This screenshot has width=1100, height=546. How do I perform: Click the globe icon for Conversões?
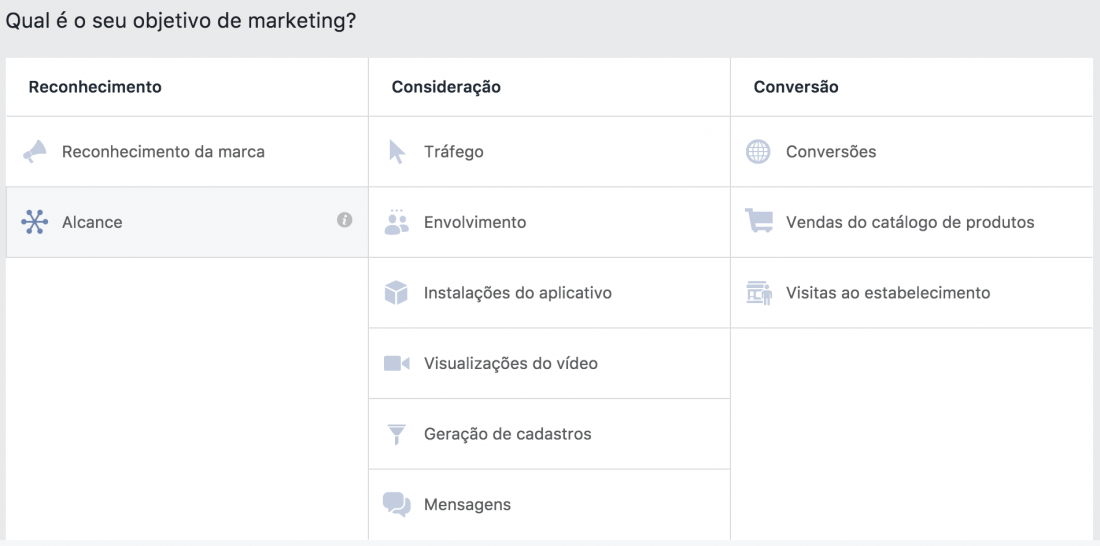pyautogui.click(x=758, y=152)
